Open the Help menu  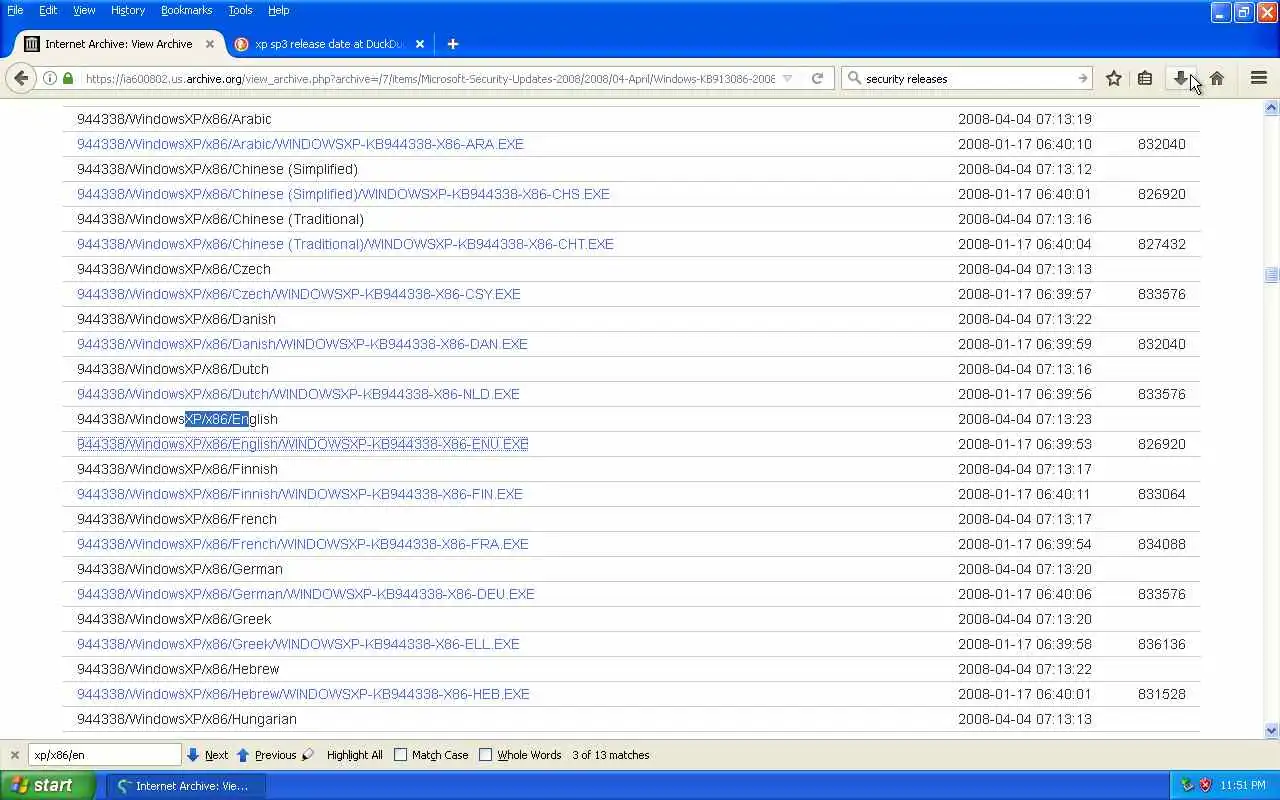point(278,10)
